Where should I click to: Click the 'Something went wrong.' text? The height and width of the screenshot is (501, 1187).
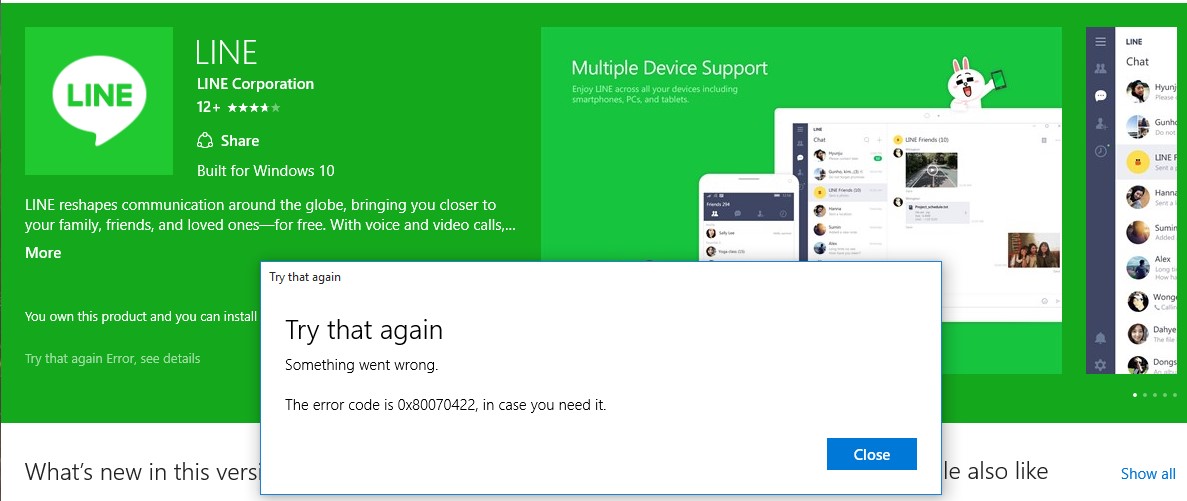pos(362,365)
